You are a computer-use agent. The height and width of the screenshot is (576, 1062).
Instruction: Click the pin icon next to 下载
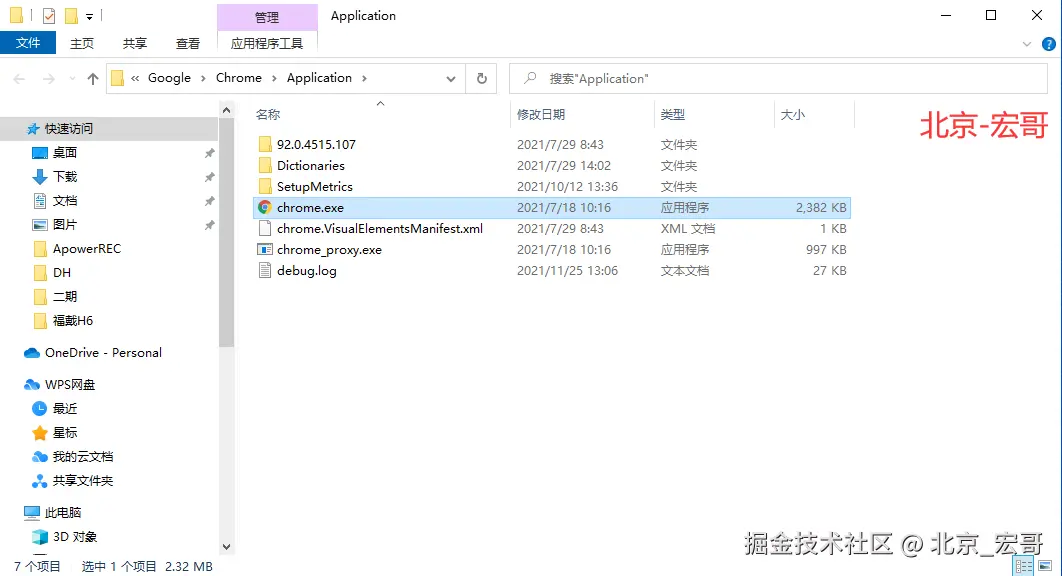(210, 177)
